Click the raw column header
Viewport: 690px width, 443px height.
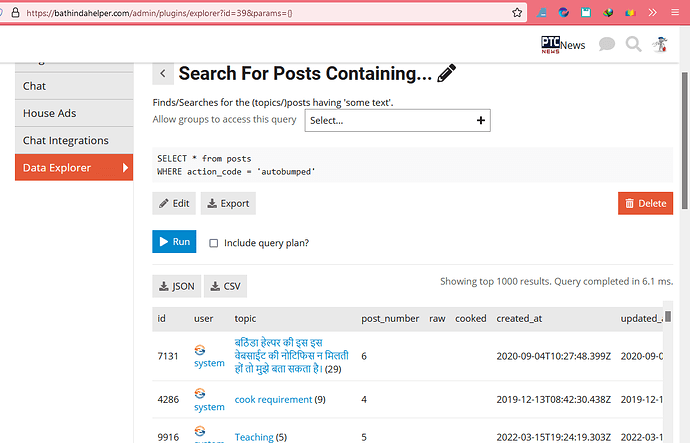point(437,319)
